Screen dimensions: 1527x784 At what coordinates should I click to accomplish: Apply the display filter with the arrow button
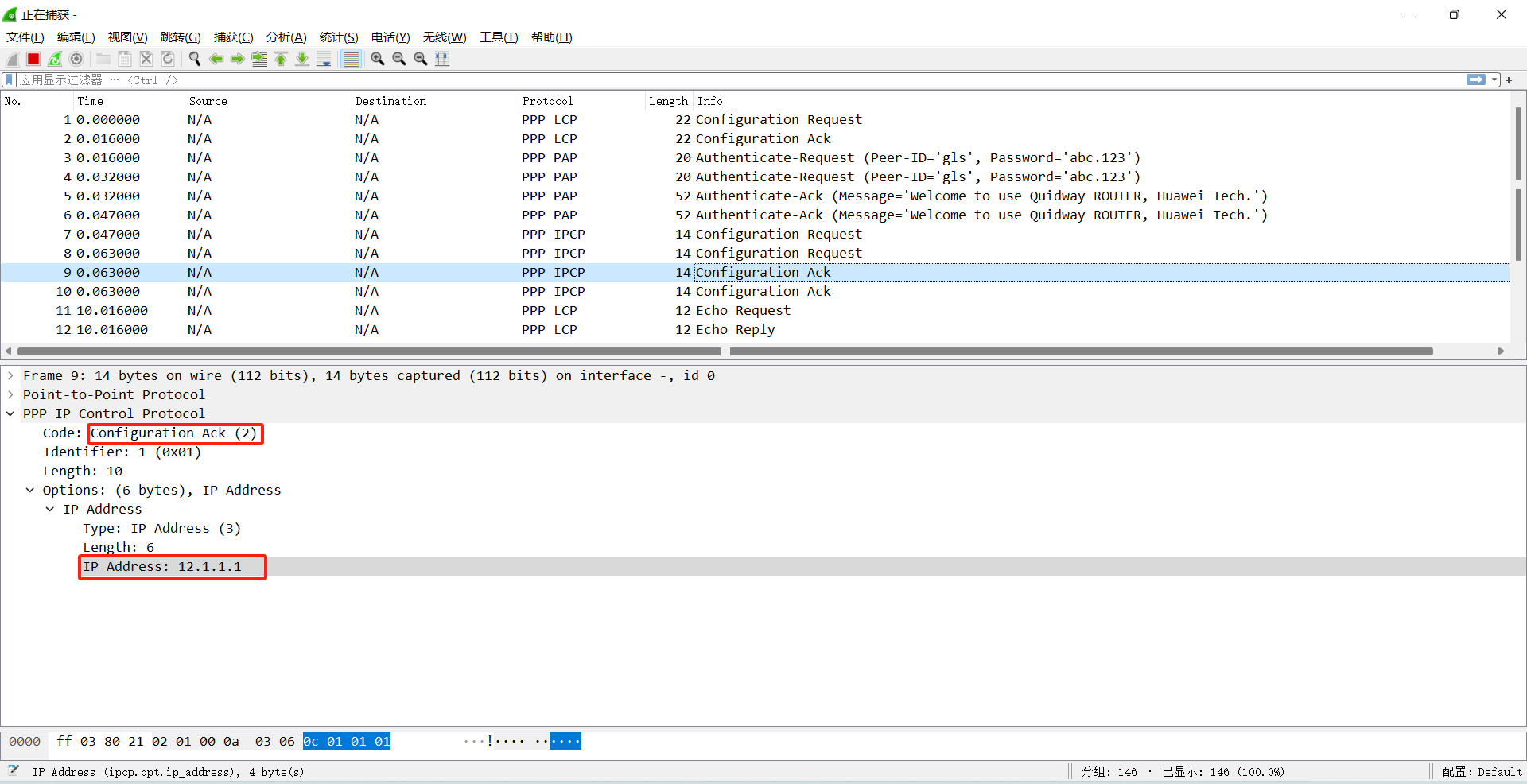click(x=1476, y=80)
